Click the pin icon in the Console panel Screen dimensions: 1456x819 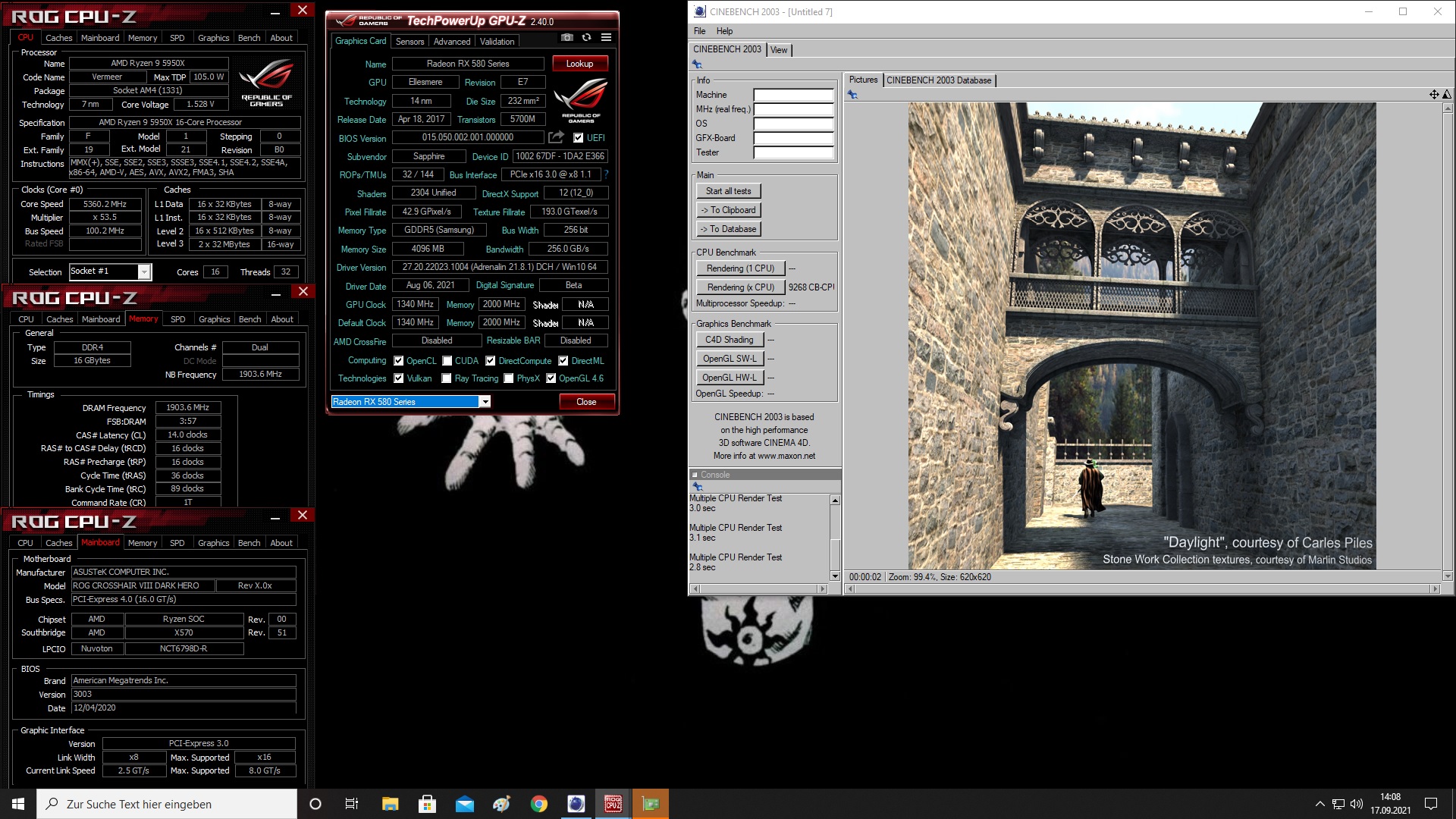pos(697,486)
